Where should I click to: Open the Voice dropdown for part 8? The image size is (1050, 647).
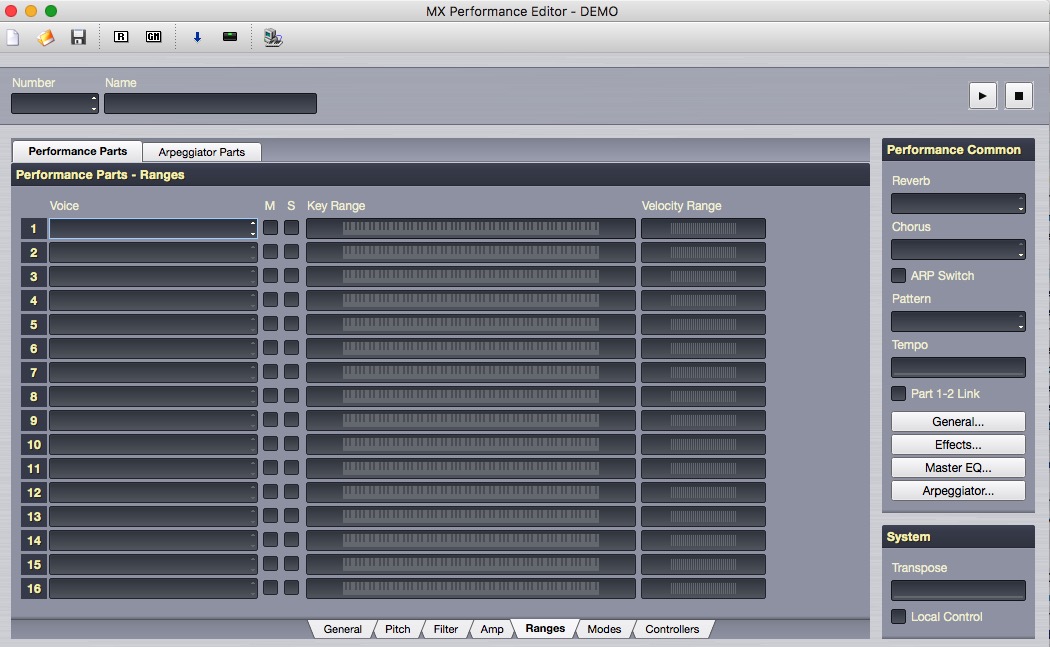(153, 397)
